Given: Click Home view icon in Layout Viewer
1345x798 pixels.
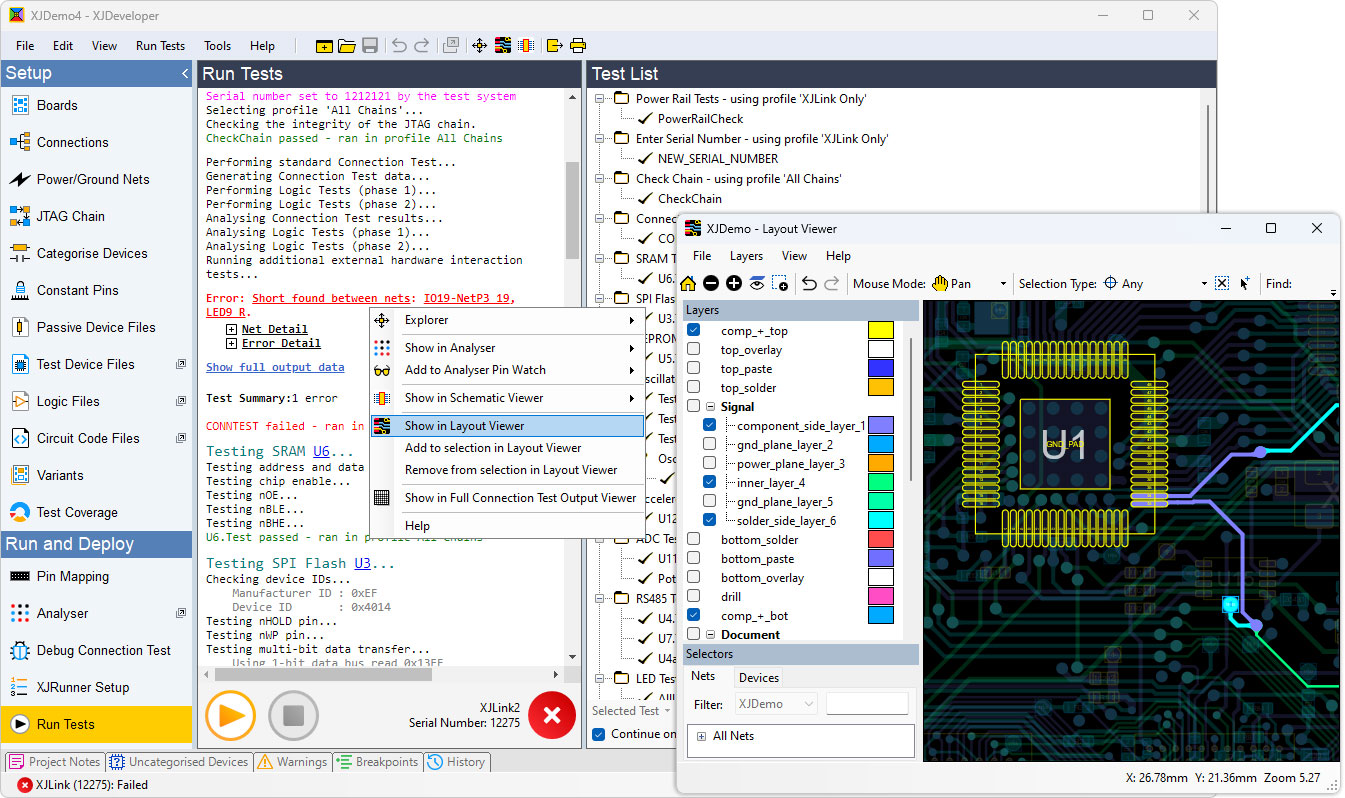Looking at the screenshot, I should click(x=690, y=284).
